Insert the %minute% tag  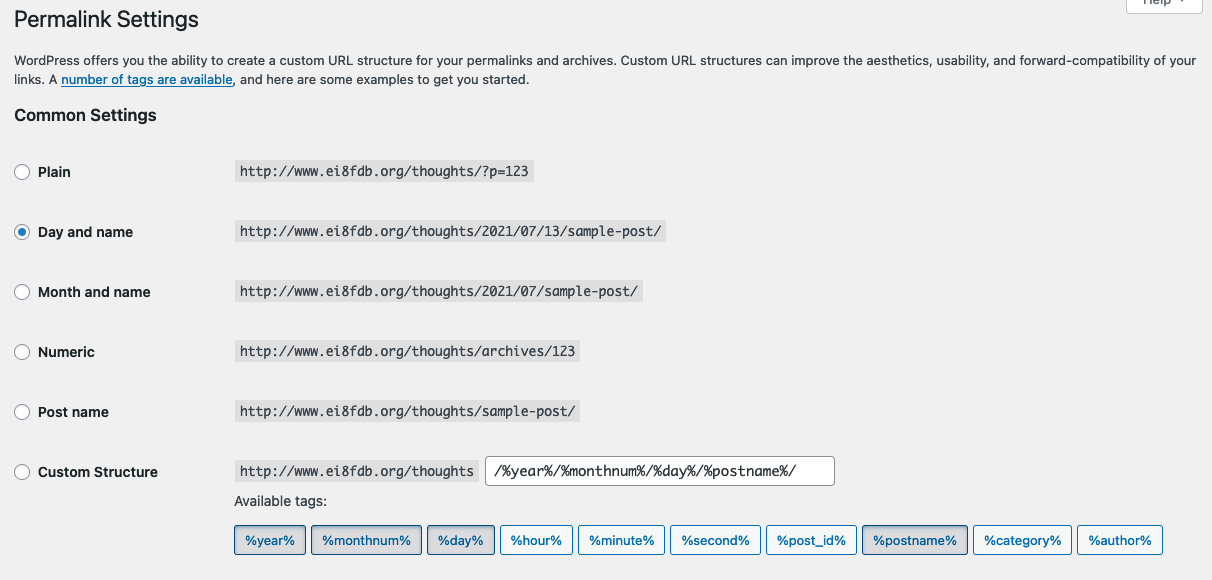621,540
